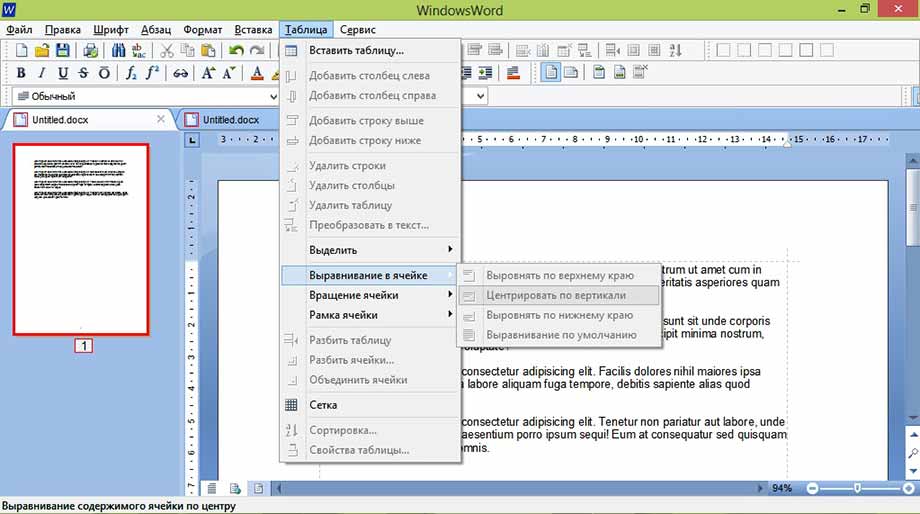Viewport: 920px width, 514px height.
Task: Open the Сервис menu
Action: click(x=357, y=29)
